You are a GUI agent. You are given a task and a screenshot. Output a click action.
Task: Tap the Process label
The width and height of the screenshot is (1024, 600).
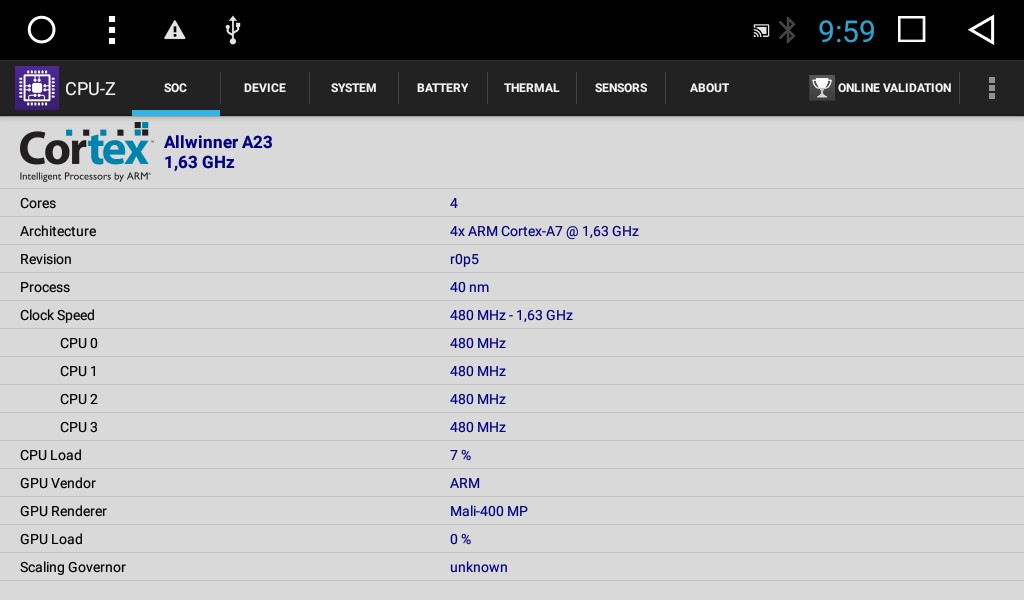pyautogui.click(x=45, y=287)
